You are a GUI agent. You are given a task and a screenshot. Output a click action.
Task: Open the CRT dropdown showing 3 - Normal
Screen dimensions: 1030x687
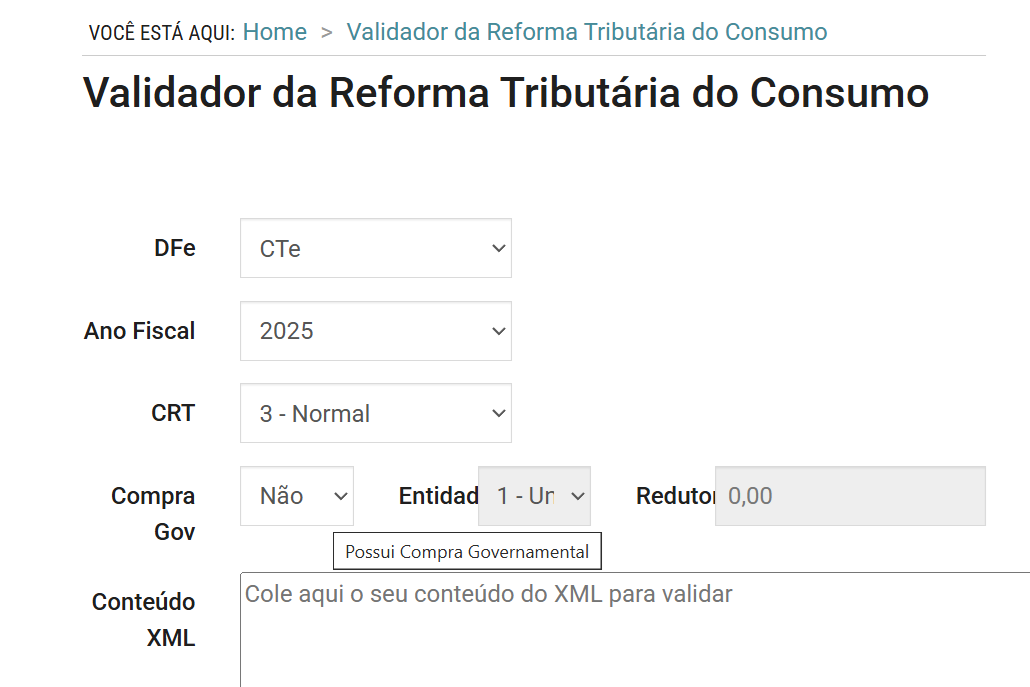(375, 413)
